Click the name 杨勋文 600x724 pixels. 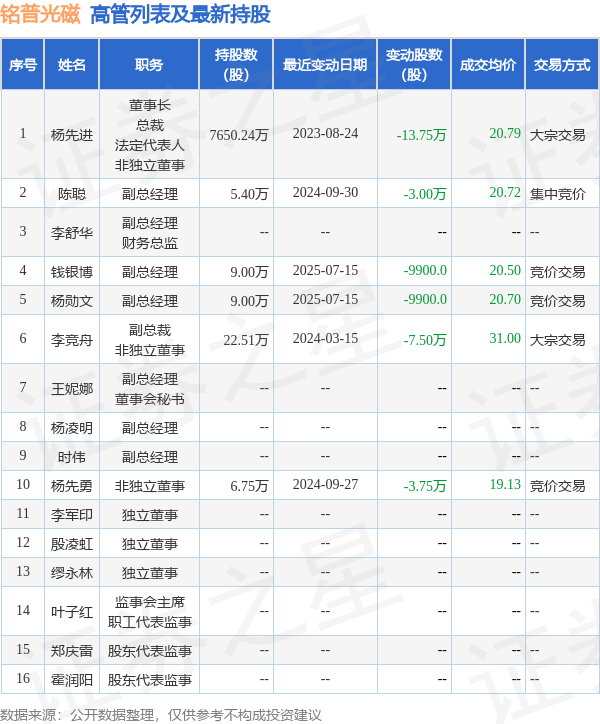click(x=72, y=301)
